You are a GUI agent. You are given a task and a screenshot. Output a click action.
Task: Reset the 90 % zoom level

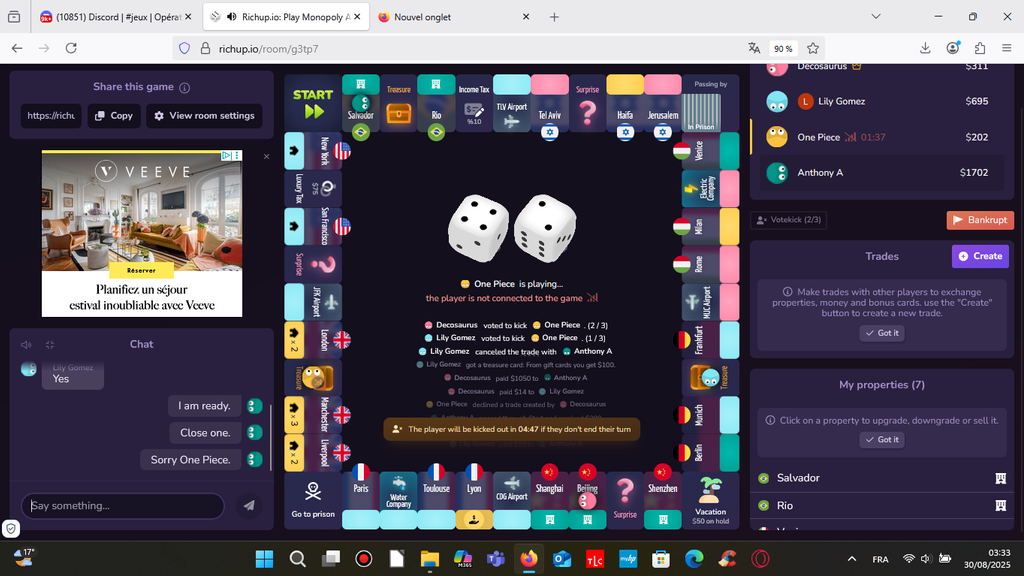783,48
